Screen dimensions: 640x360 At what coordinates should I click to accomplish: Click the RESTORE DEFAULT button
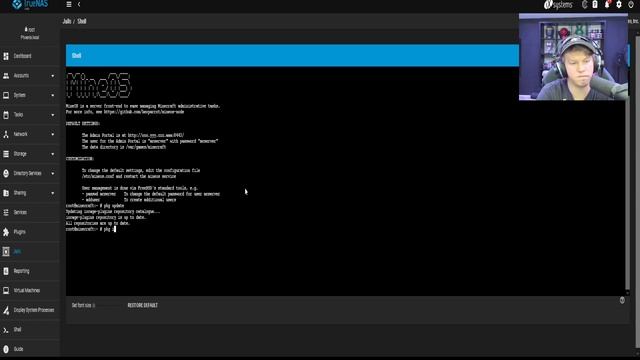click(x=142, y=305)
